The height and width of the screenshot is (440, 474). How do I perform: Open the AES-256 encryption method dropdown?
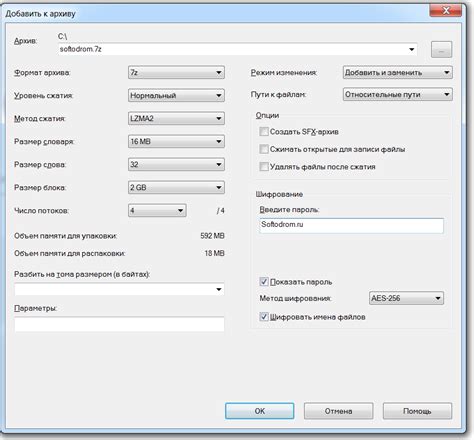pyautogui.click(x=406, y=298)
